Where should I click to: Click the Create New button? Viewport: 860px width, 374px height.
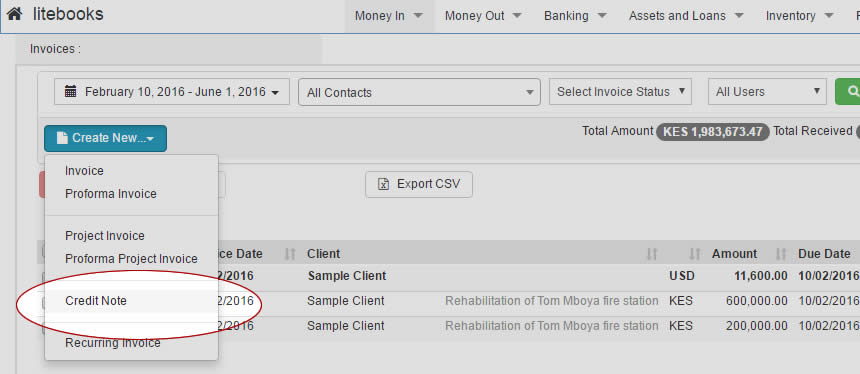(105, 138)
